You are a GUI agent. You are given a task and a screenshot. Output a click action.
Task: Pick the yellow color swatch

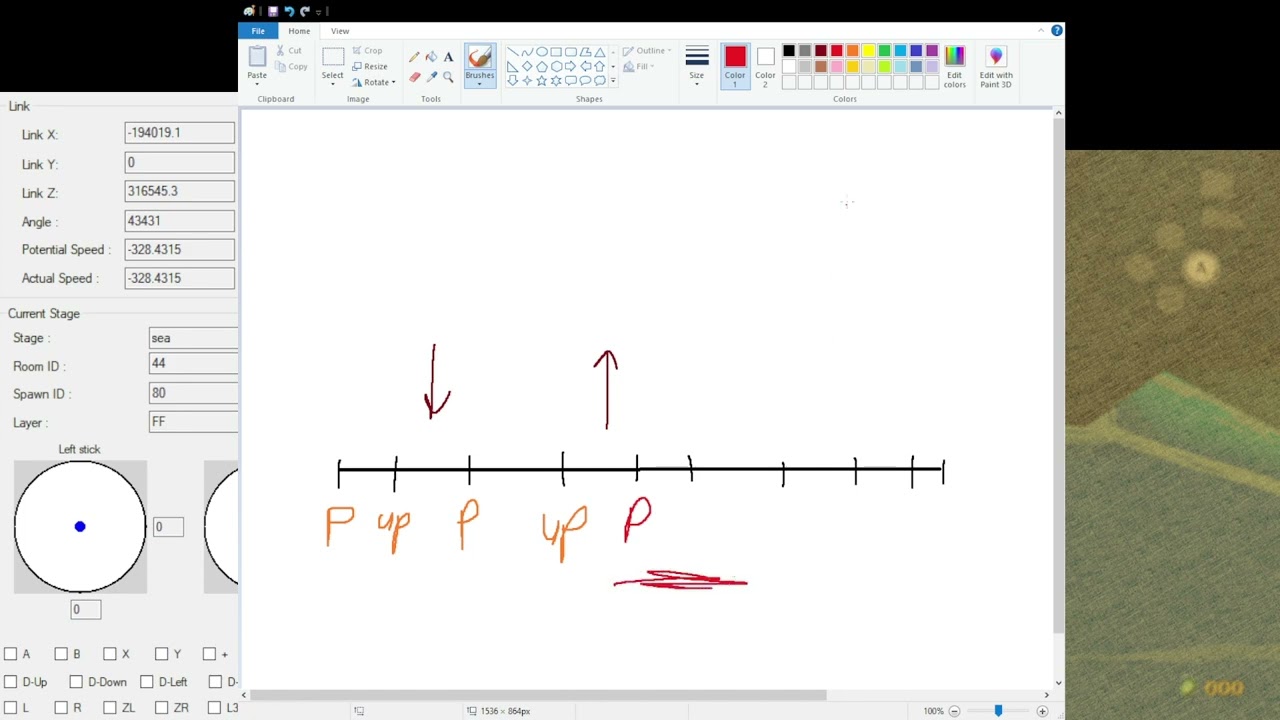[x=869, y=51]
